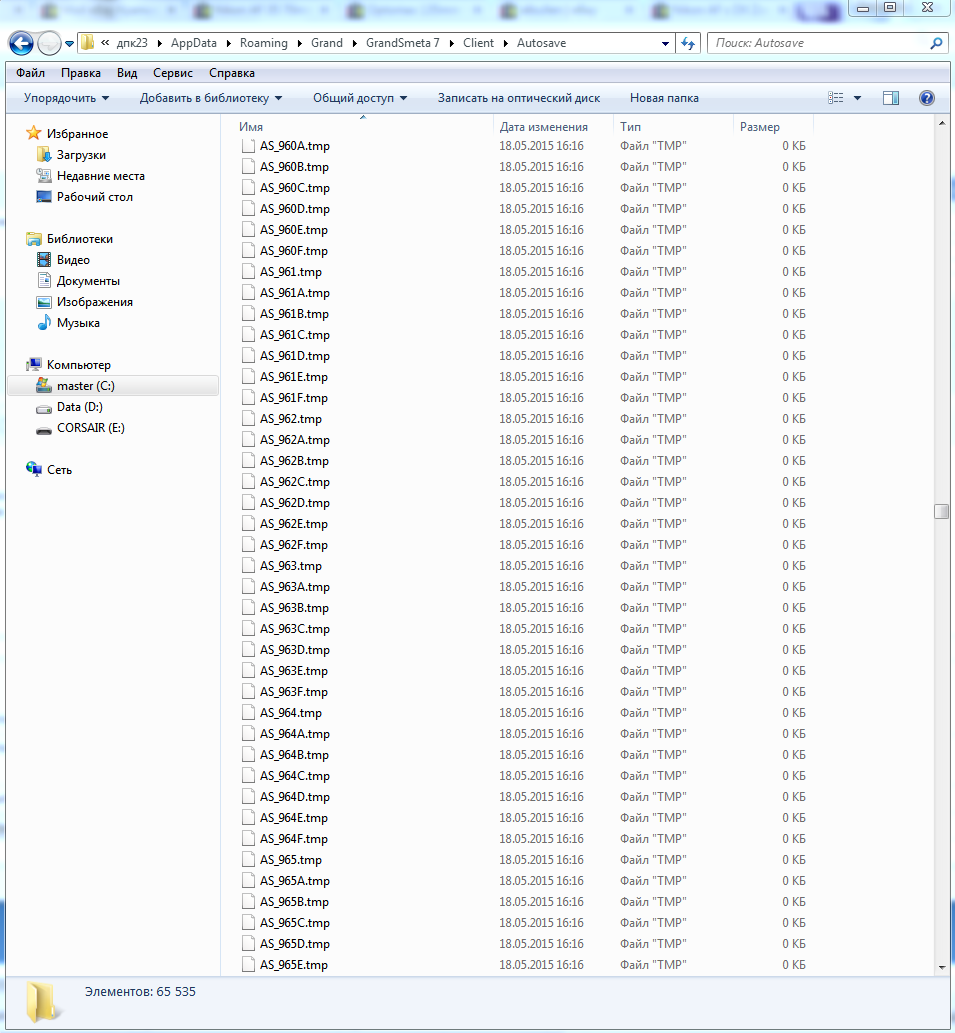955x1033 pixels.
Task: Click the search magnifier icon
Action: (936, 43)
